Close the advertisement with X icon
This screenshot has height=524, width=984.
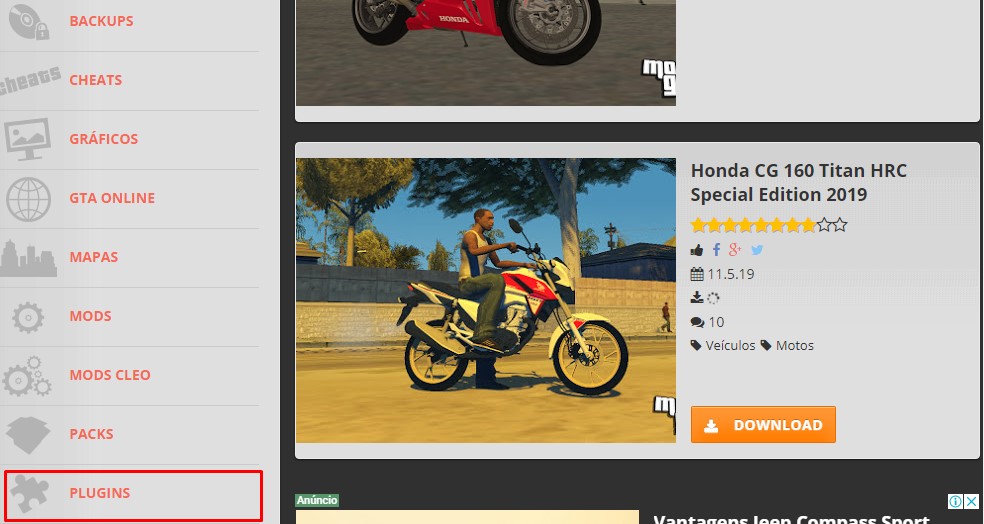[971, 501]
